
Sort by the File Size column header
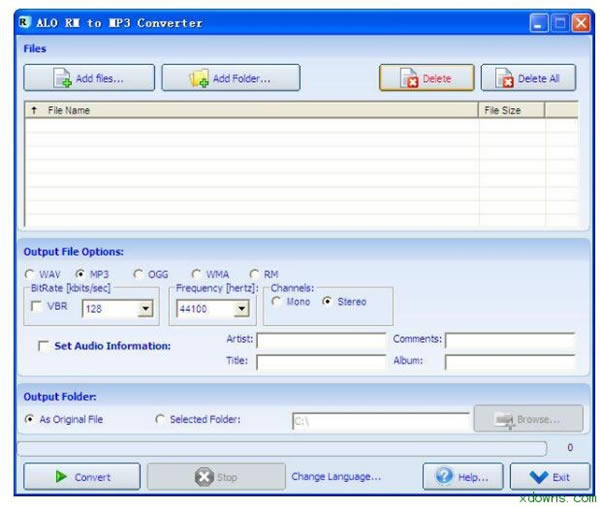(512, 110)
